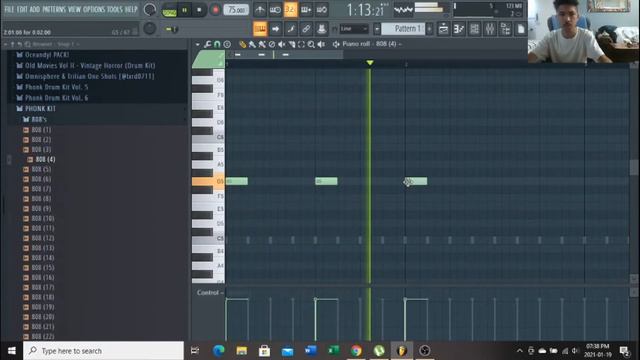Toggle the piano roll magnet snap icon
The height and width of the screenshot is (360, 640).
217,44
